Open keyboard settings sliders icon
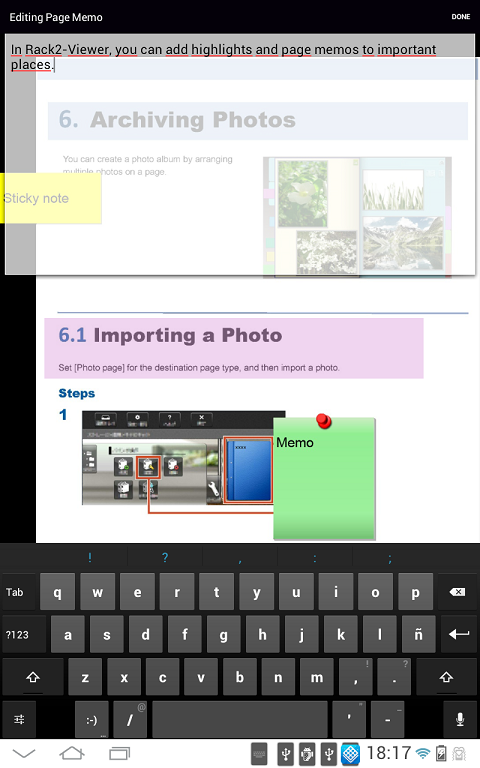 coord(19,720)
